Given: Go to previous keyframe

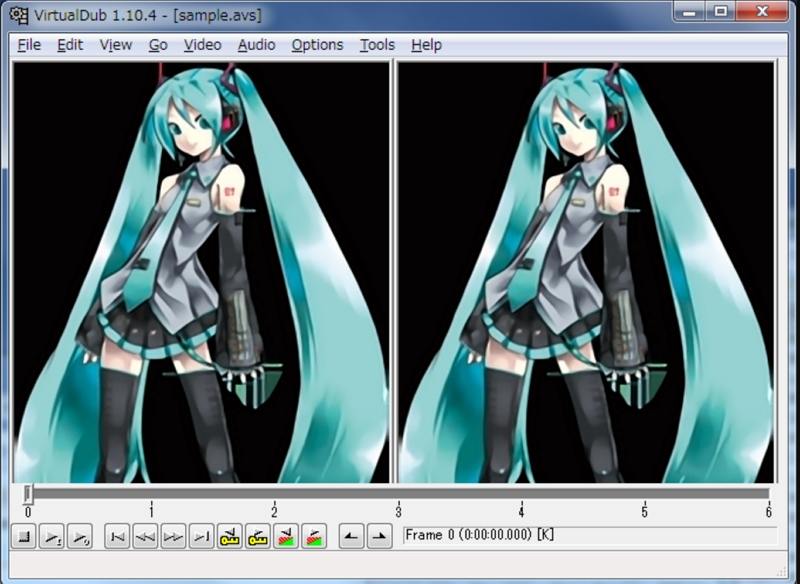Looking at the screenshot, I should coord(230,537).
